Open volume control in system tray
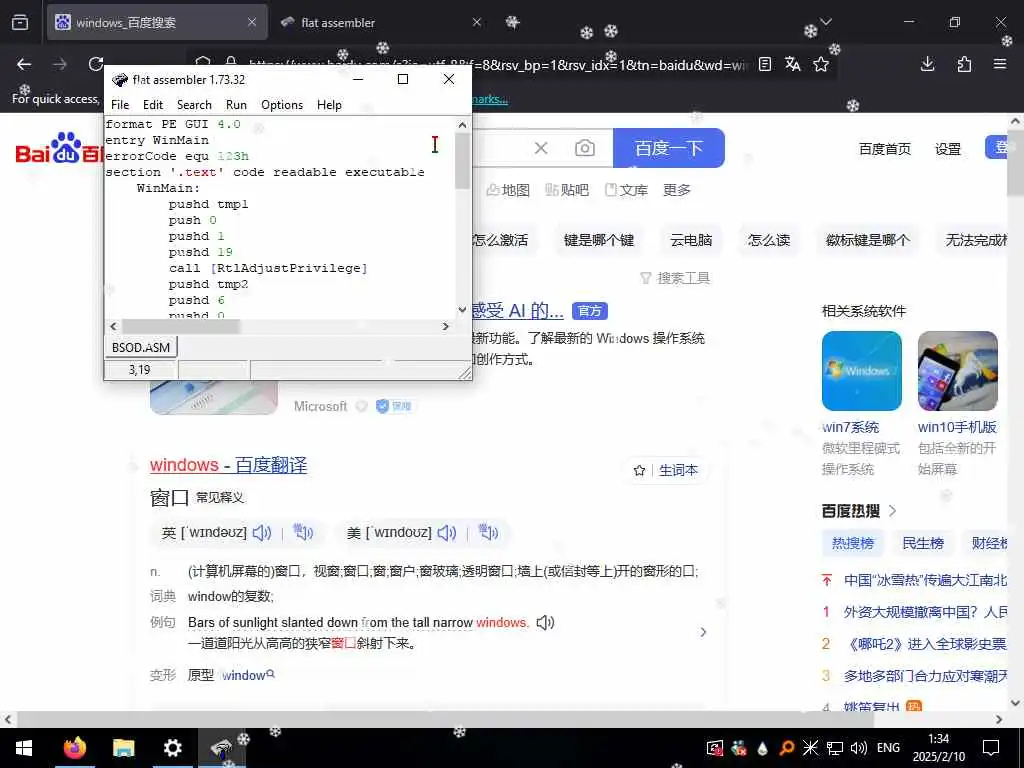 859,748
